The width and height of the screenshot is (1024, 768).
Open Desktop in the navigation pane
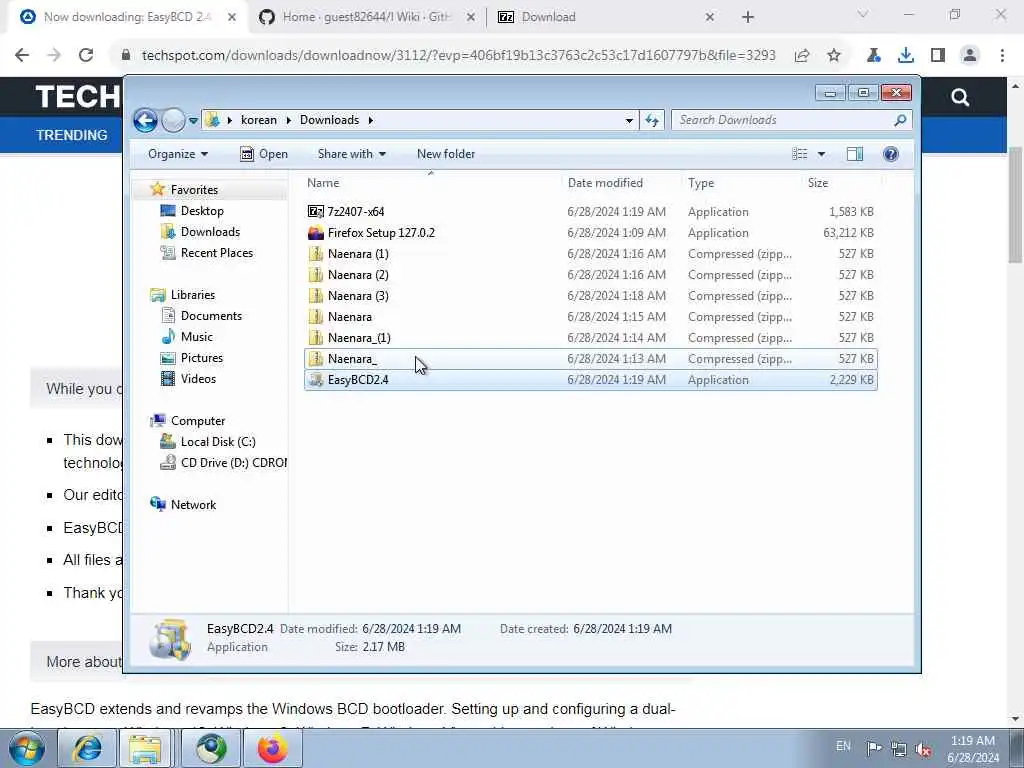pyautogui.click(x=202, y=211)
